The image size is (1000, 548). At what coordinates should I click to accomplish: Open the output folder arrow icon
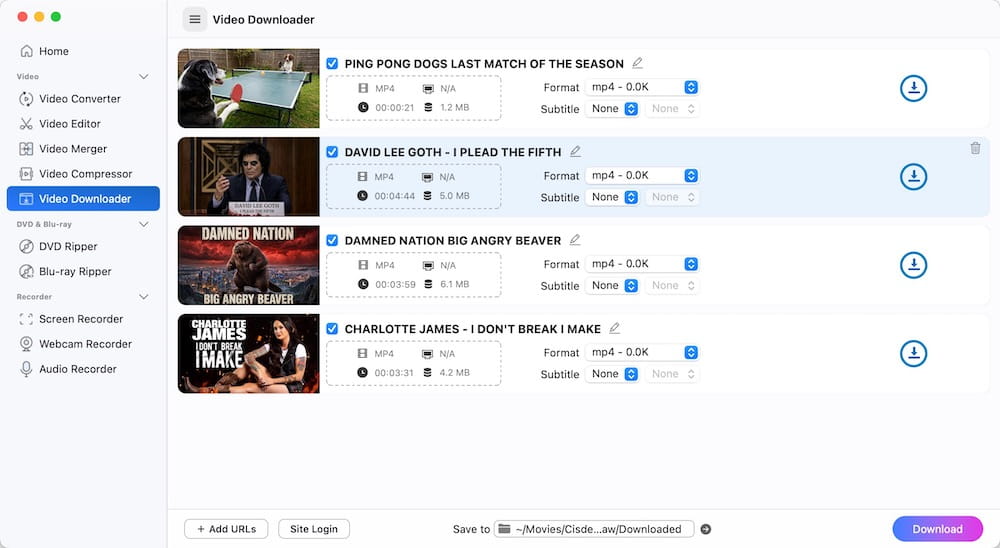tap(705, 529)
